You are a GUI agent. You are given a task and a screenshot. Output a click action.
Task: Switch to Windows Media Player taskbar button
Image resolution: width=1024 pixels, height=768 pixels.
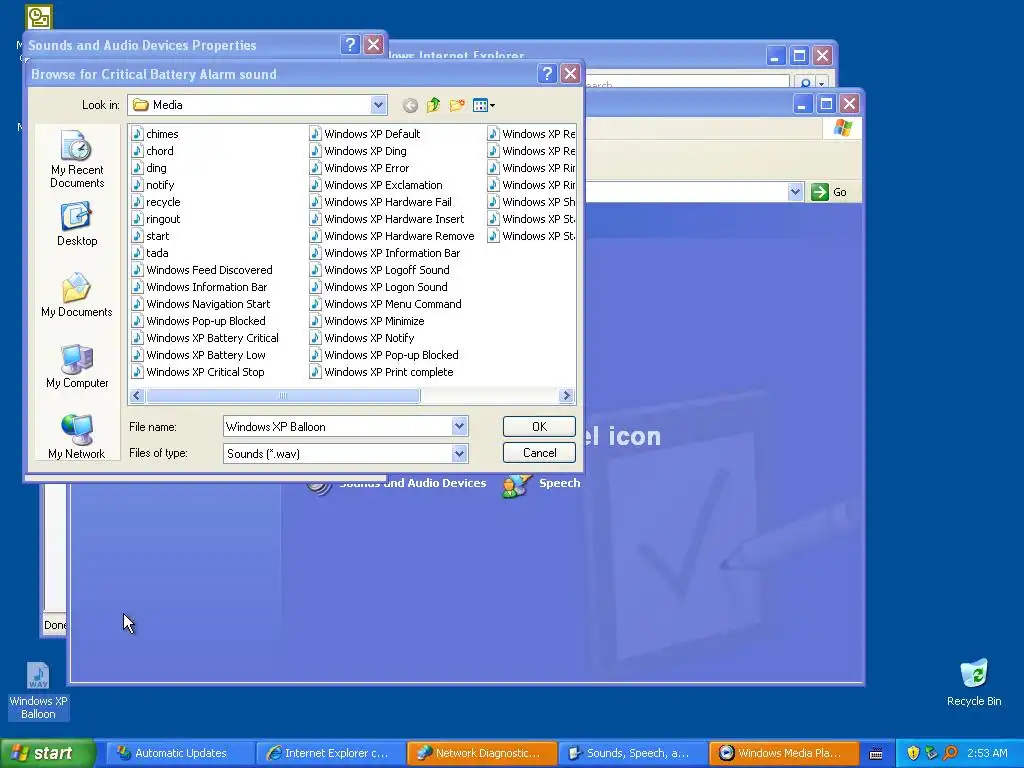(782, 753)
